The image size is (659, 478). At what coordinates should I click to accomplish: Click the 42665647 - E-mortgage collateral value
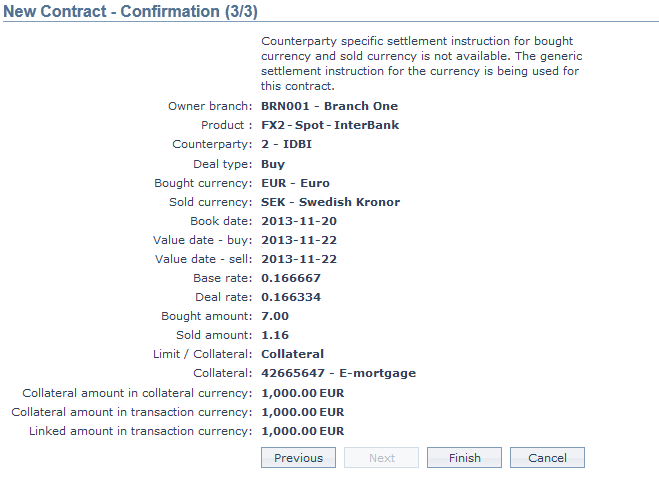338,373
